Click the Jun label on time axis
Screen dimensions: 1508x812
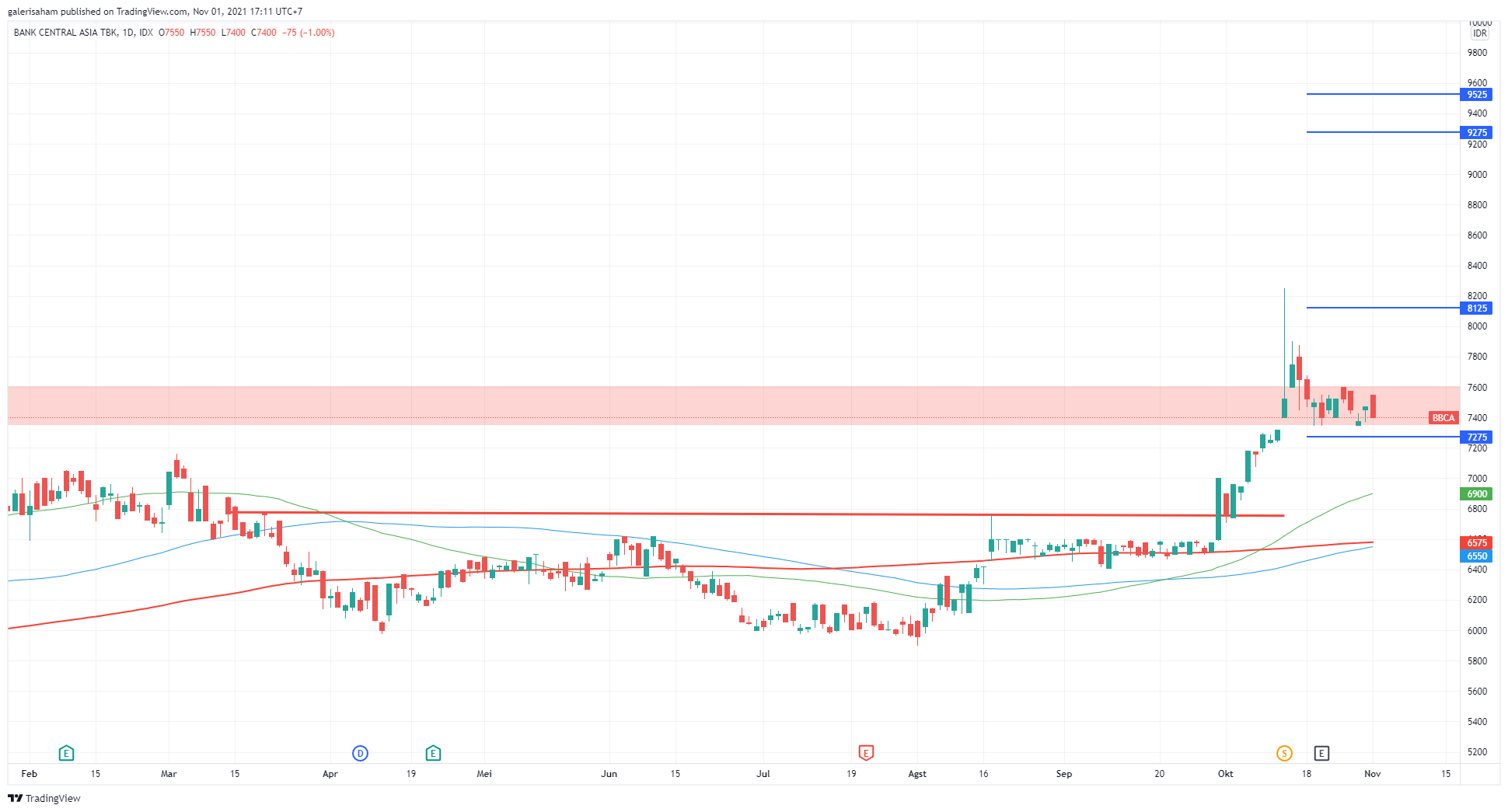point(609,774)
